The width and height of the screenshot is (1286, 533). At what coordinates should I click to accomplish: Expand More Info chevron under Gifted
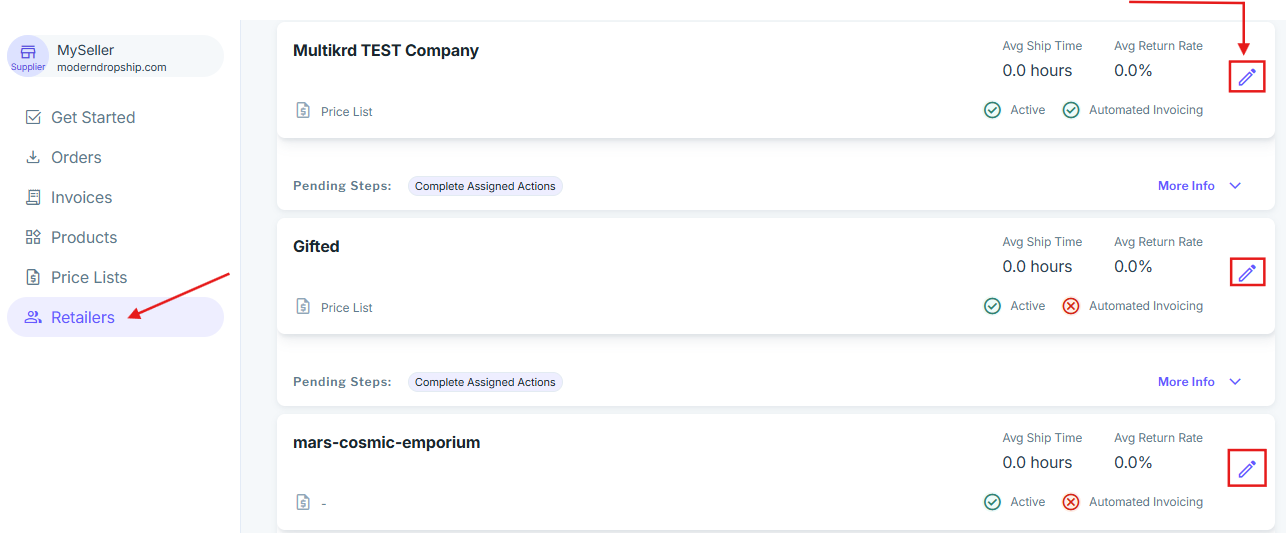[x=1235, y=382]
